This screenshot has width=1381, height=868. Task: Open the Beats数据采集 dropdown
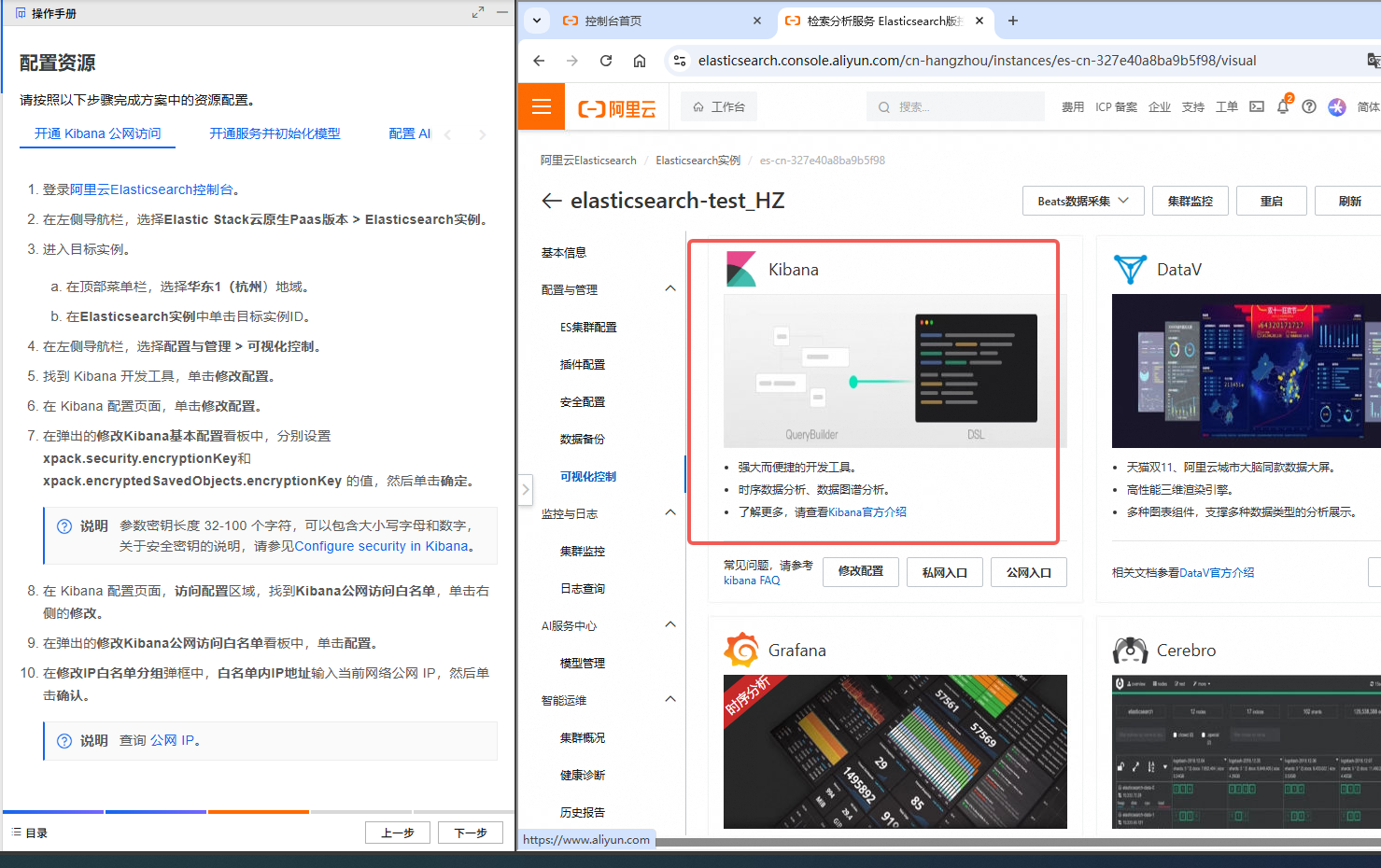tap(1083, 201)
